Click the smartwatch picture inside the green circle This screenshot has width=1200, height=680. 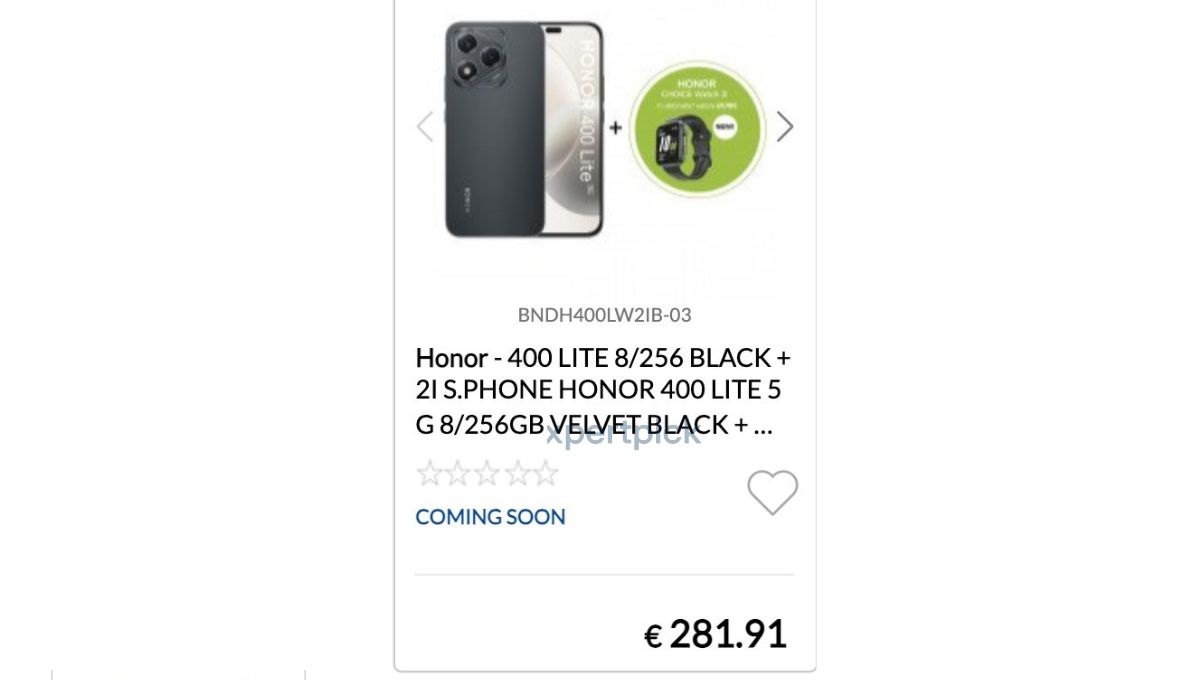pyautogui.click(x=683, y=144)
